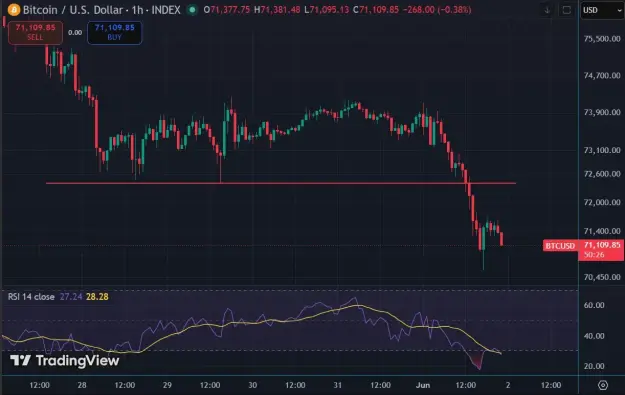625x395 pixels.
Task: Click the high price H71,381.48 value
Action: [x=277, y=10]
